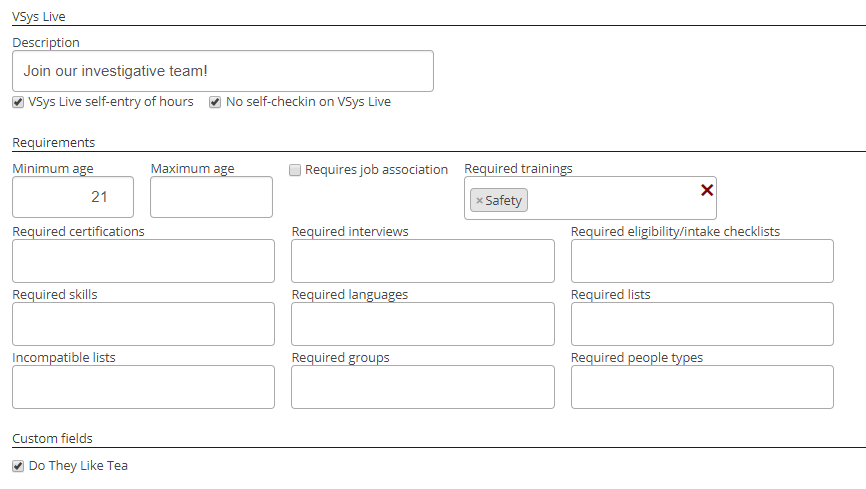Clear all required trainings with red X
The width and height of the screenshot is (866, 489).
[707, 190]
